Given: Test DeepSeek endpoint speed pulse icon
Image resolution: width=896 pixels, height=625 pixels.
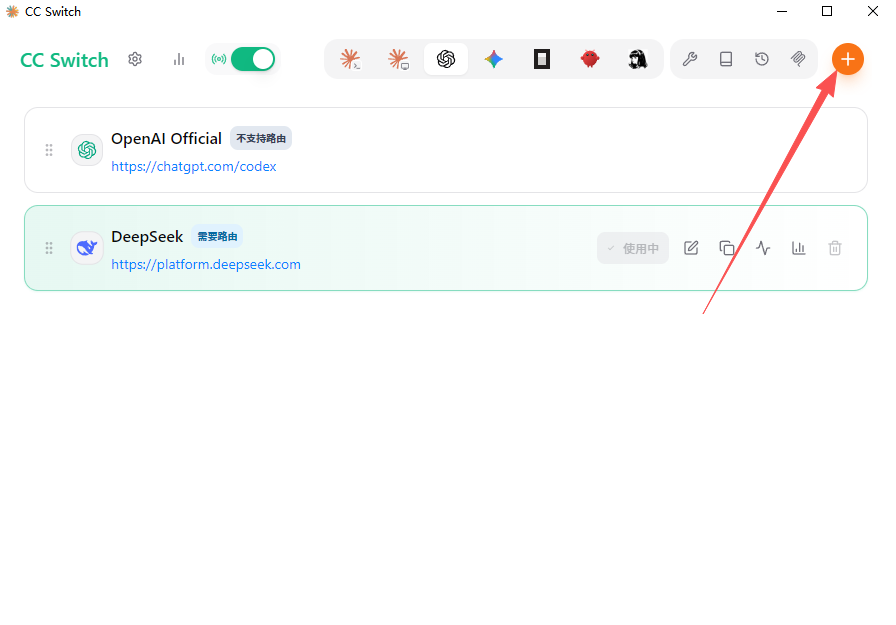Looking at the screenshot, I should coord(763,248).
